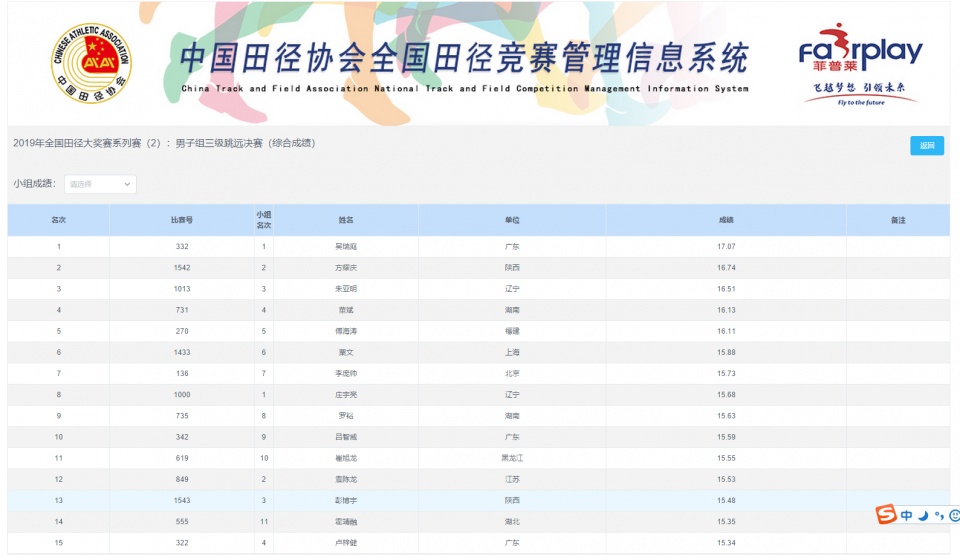The image size is (960, 555).
Task: Click the result 16.13 cell
Action: pos(726,310)
